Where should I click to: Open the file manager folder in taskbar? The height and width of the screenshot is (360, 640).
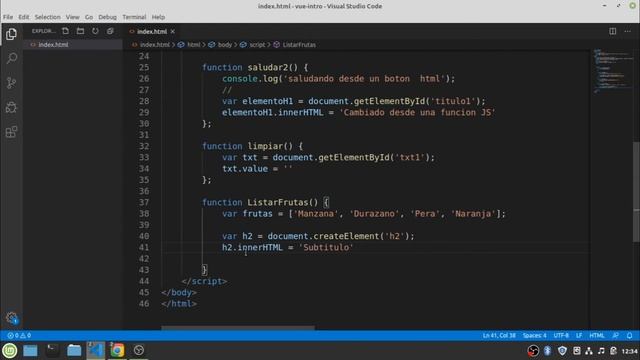tap(74, 351)
